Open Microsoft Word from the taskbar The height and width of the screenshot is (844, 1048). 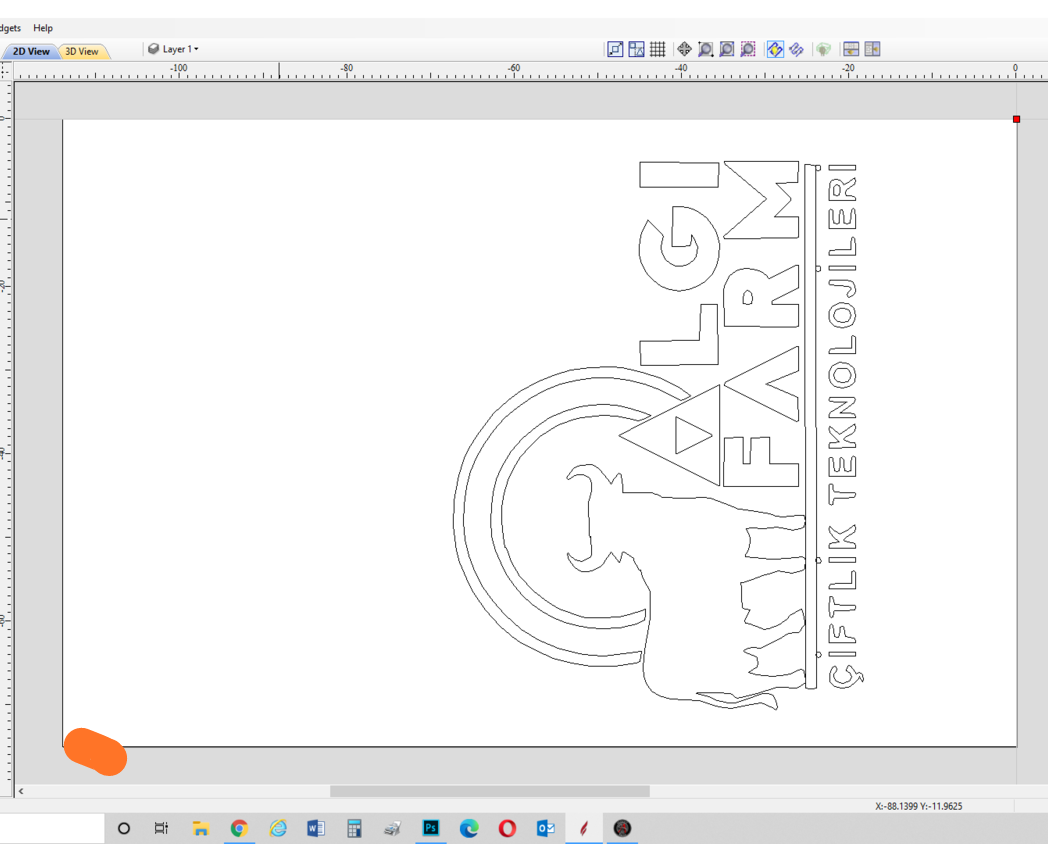[x=316, y=829]
